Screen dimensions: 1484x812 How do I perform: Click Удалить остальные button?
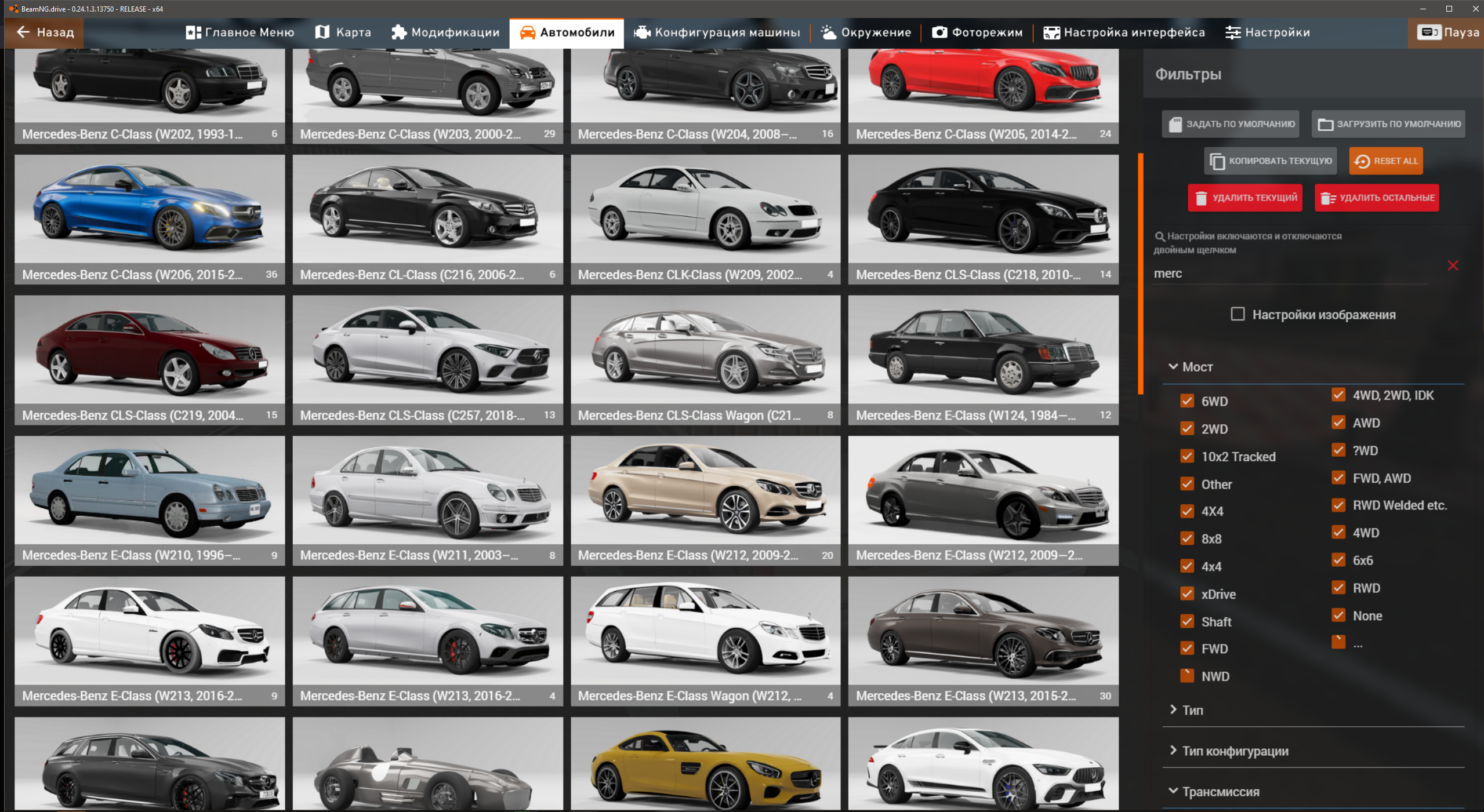[x=1377, y=198]
